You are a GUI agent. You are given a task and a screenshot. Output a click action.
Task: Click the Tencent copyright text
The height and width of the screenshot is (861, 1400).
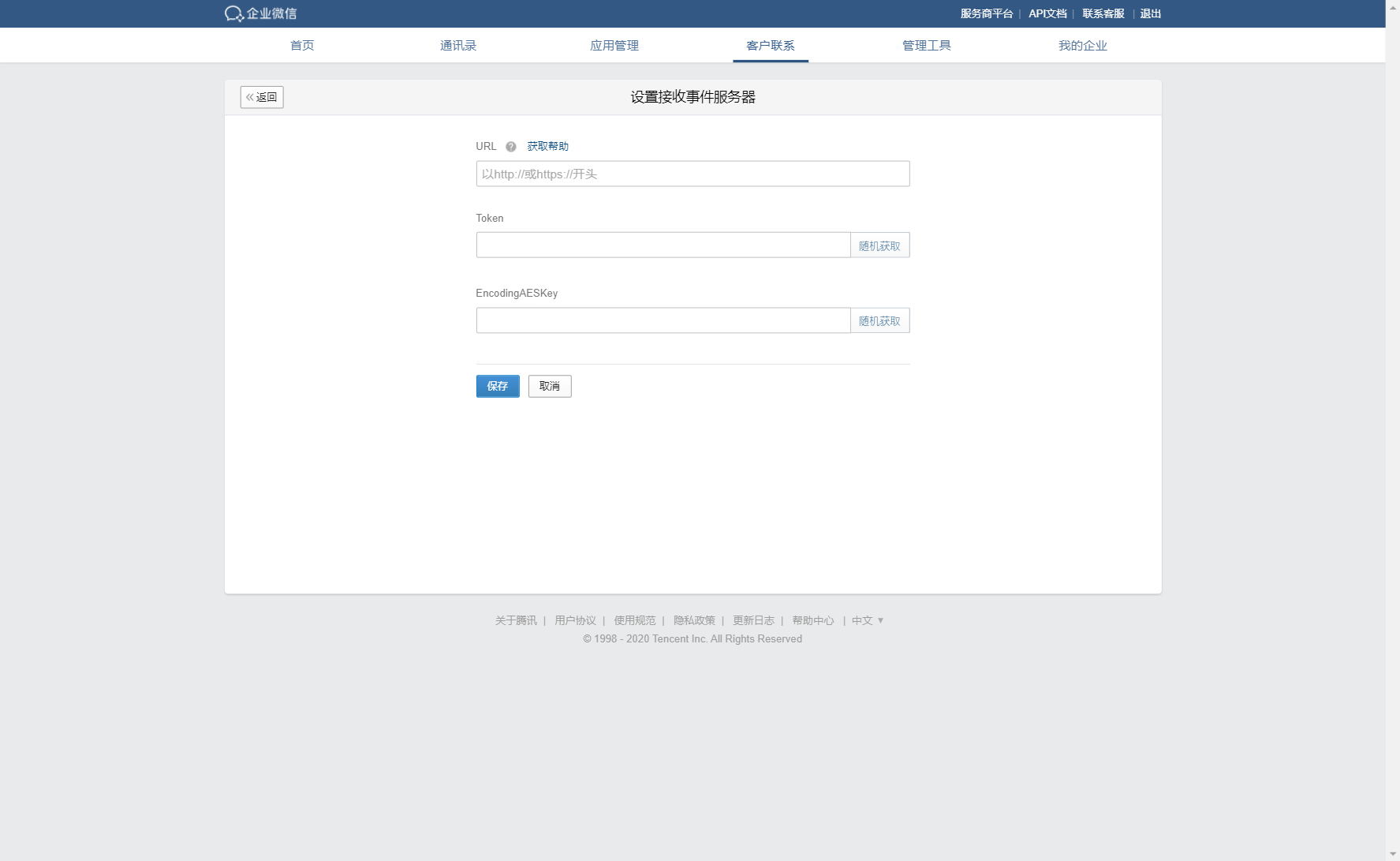693,639
